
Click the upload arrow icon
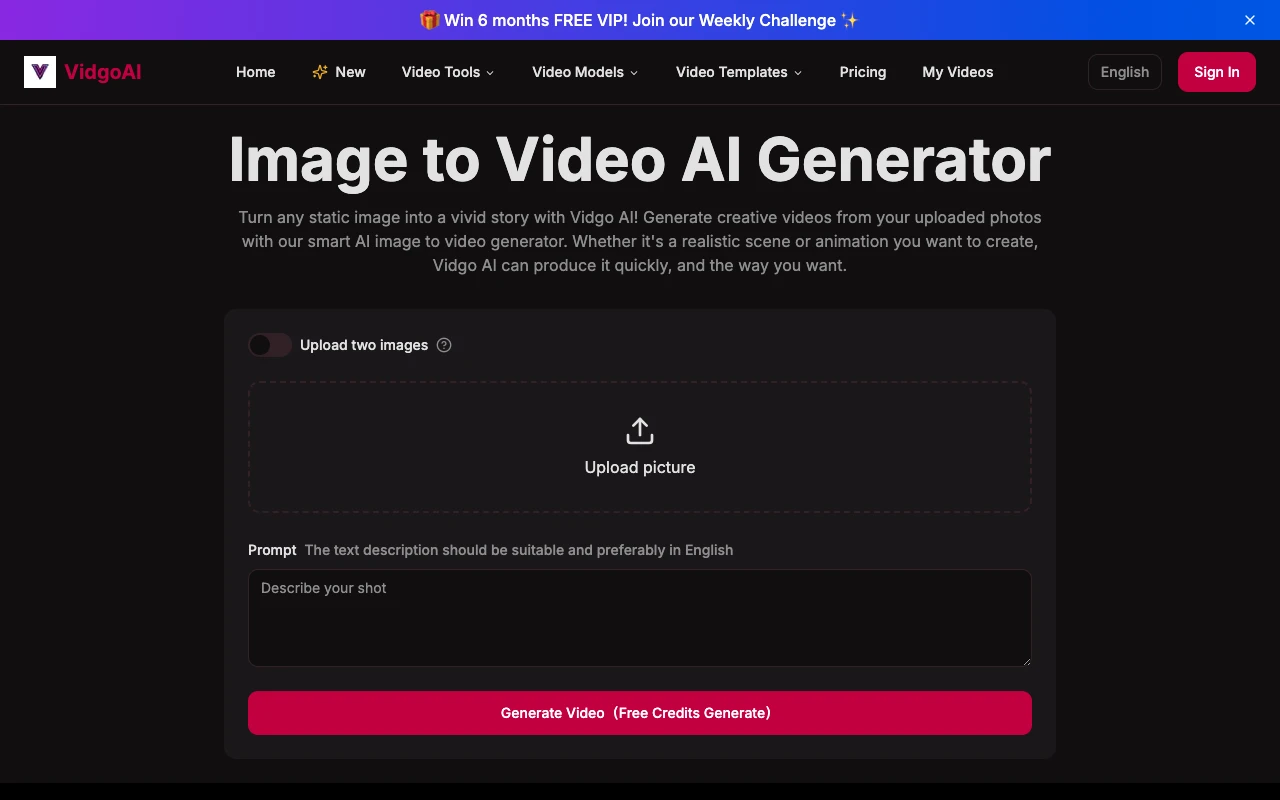639,430
